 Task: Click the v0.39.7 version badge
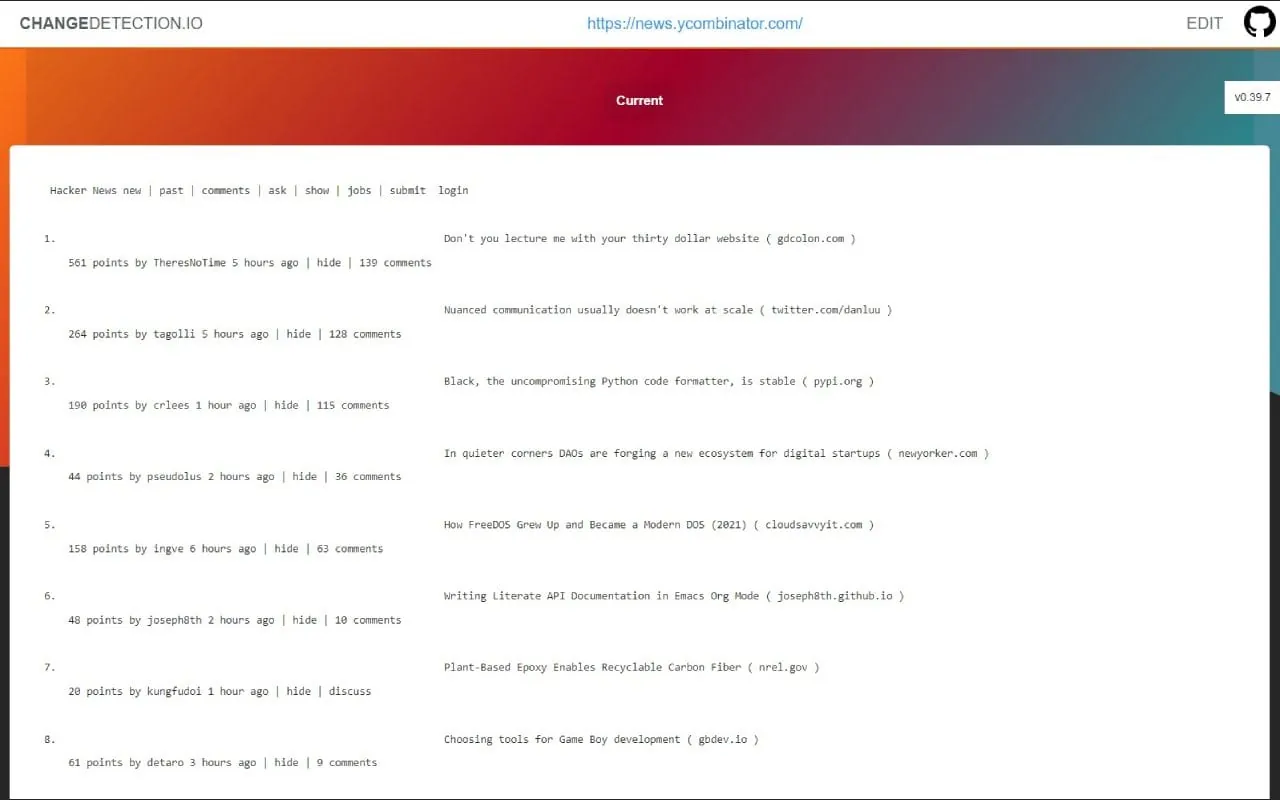1252,97
